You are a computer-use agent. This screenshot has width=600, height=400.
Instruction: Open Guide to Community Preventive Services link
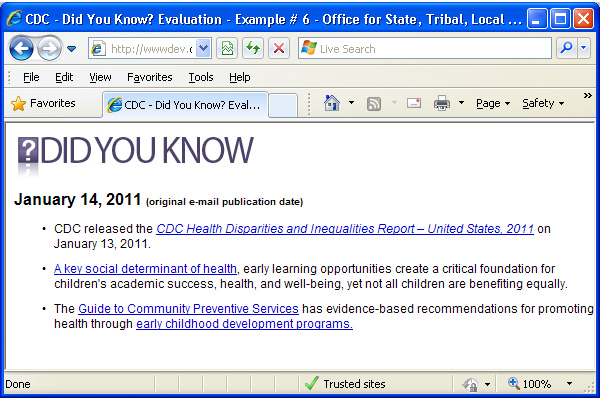click(188, 309)
